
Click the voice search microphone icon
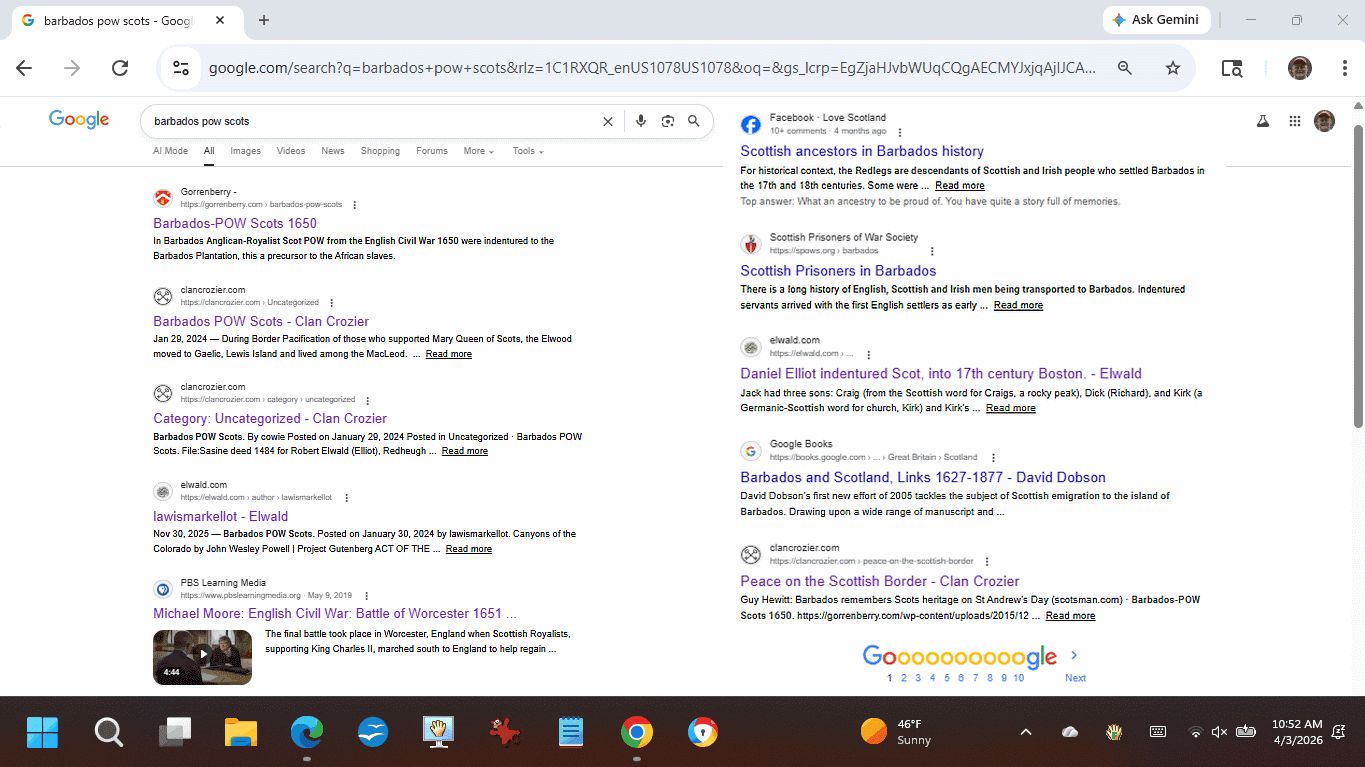[641, 121]
